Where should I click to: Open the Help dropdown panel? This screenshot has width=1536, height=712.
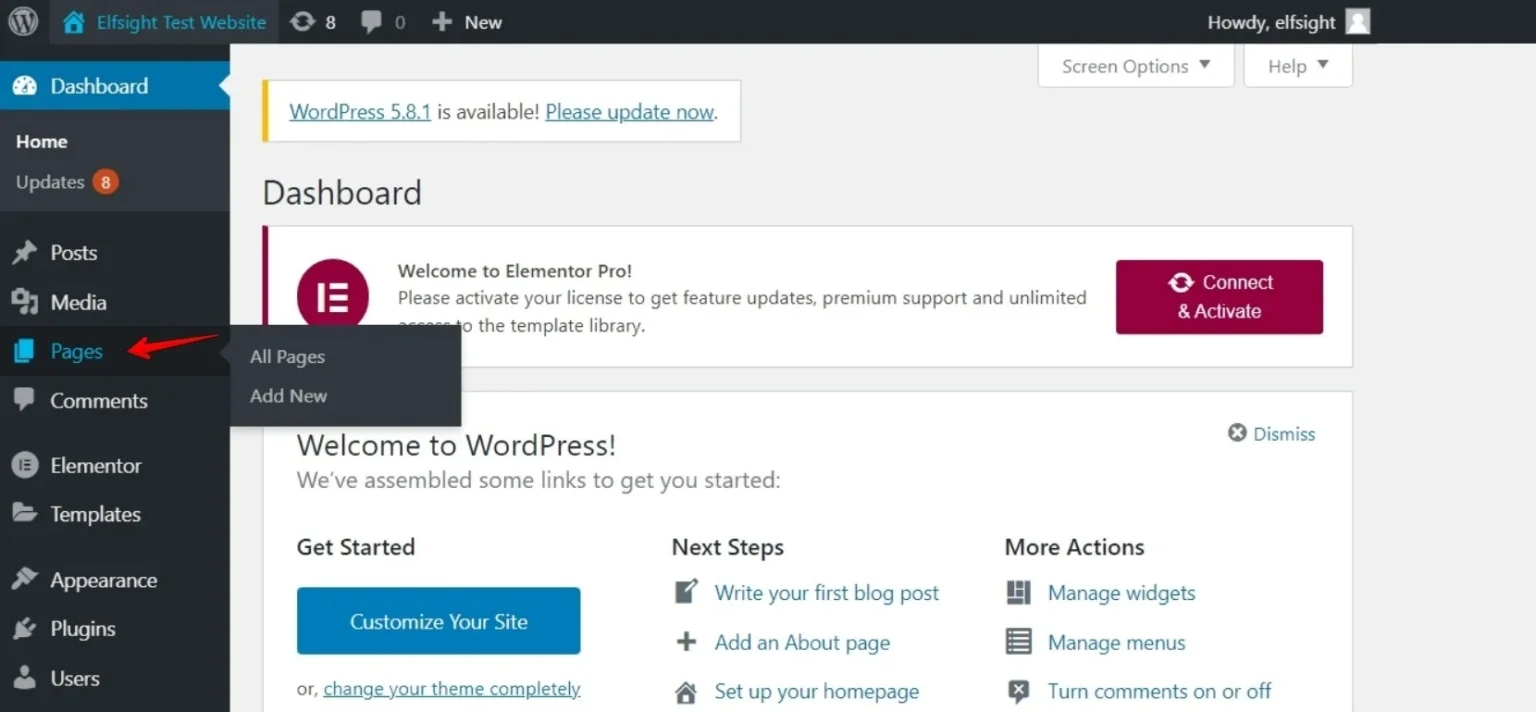point(1296,65)
